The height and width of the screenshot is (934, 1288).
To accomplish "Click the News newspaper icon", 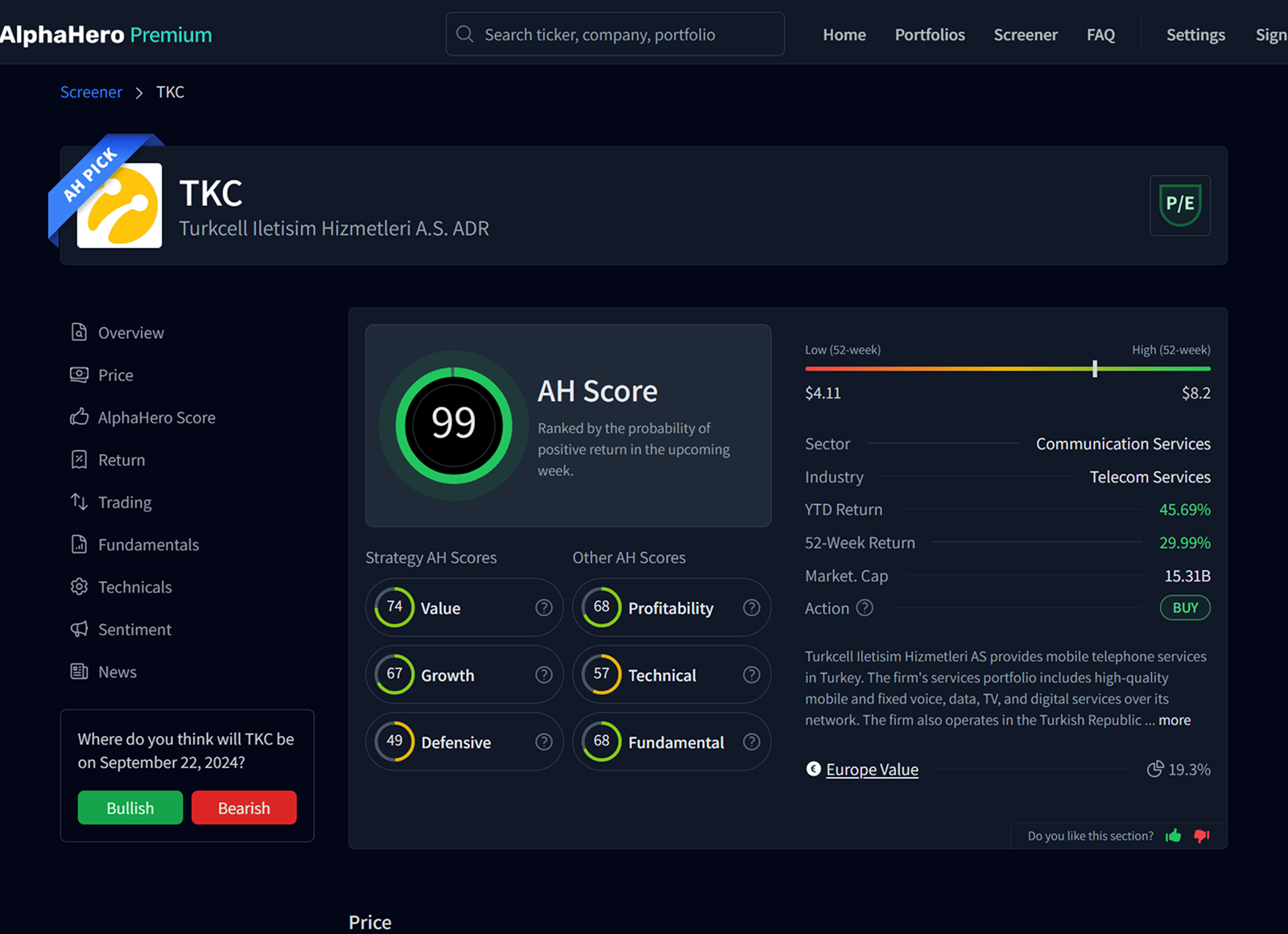I will 79,672.
